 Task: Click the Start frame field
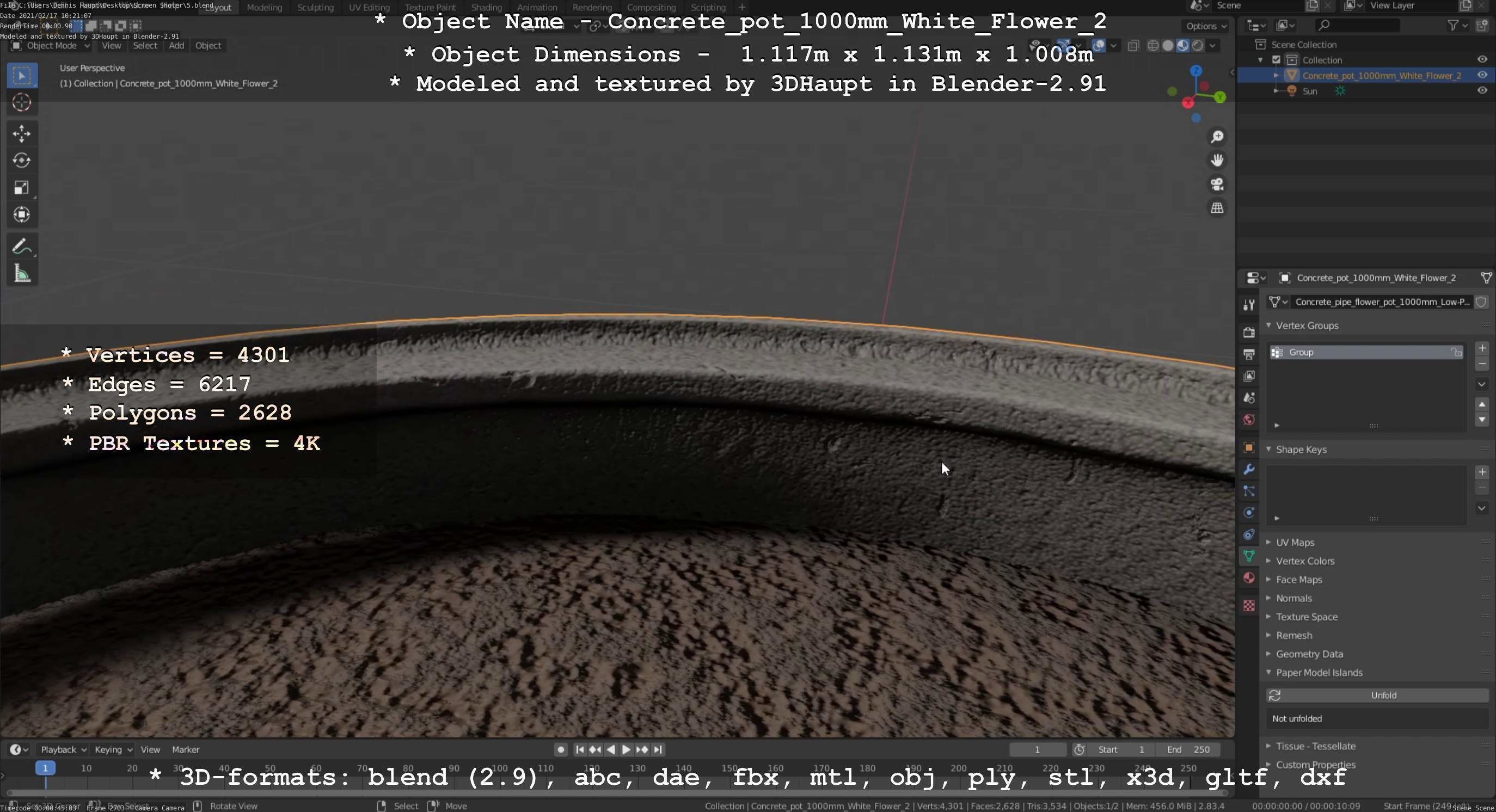click(1120, 749)
